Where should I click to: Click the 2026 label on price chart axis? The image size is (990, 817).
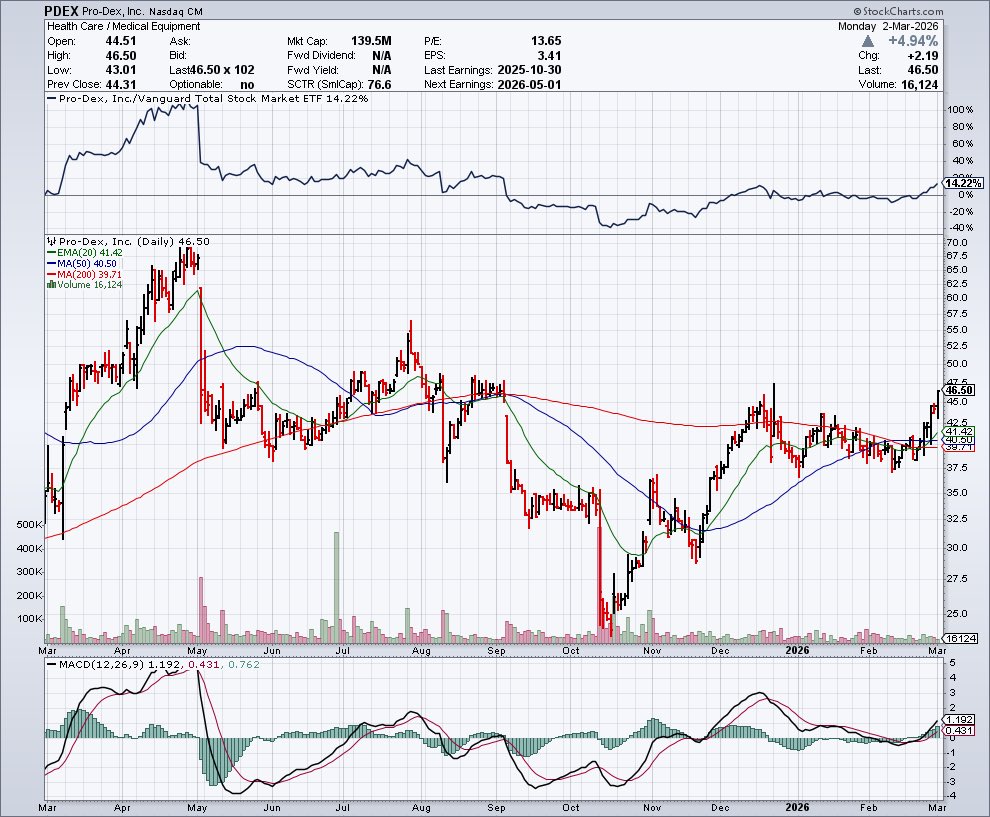point(797,650)
